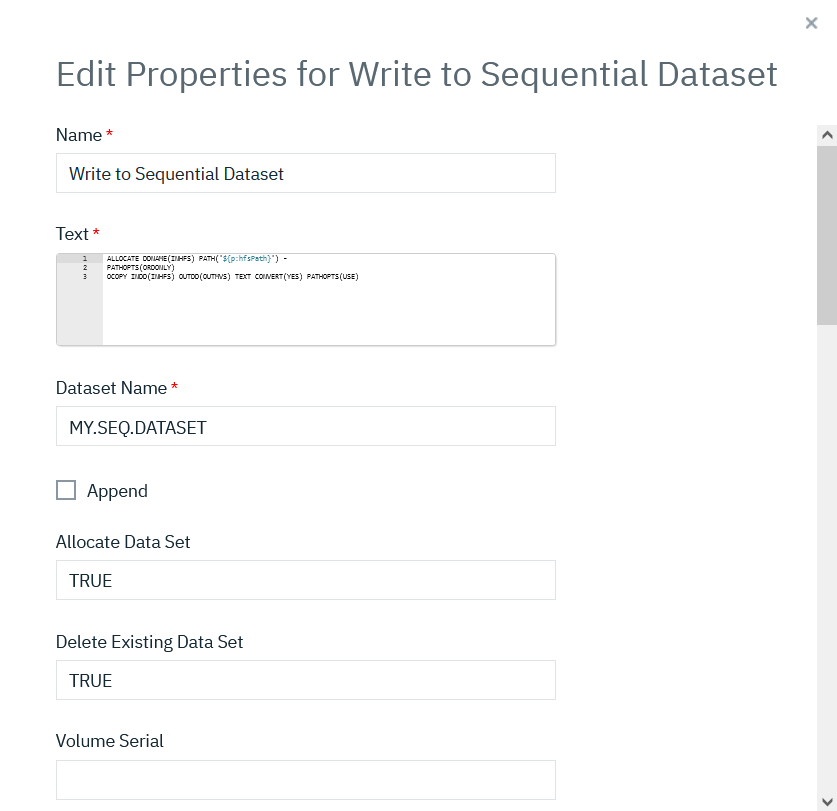Click the Allocate Data Set label
The image size is (837, 811).
pyautogui.click(x=123, y=542)
